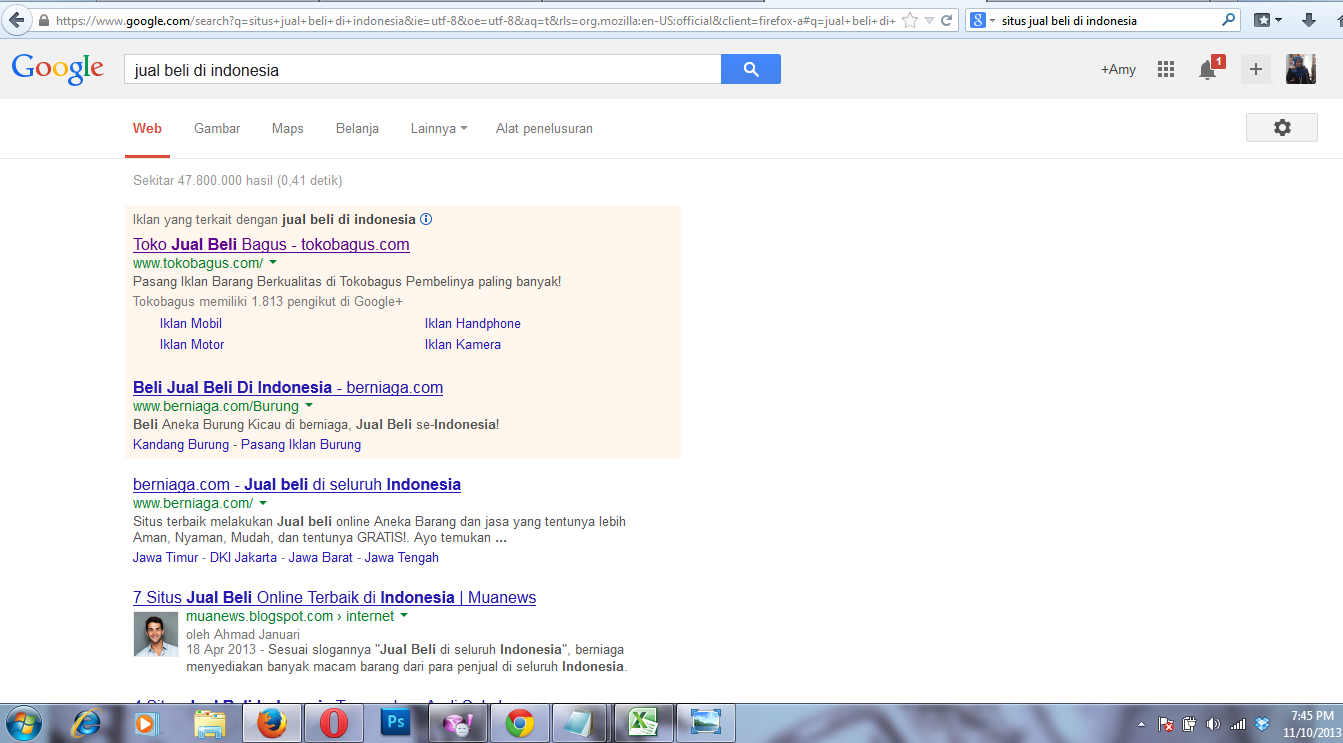This screenshot has height=743, width=1343.
Task: Bookmark this page with the star icon
Action: 909,20
